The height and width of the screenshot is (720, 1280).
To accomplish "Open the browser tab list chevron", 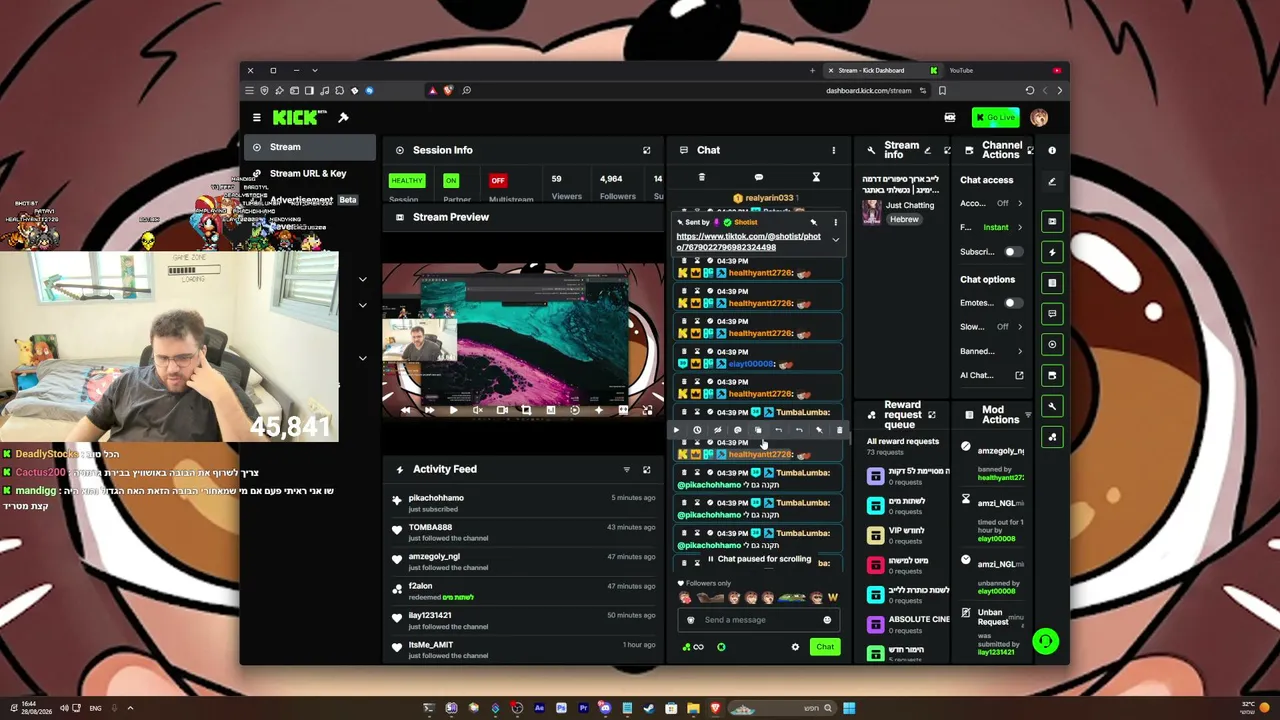I will 314,71.
